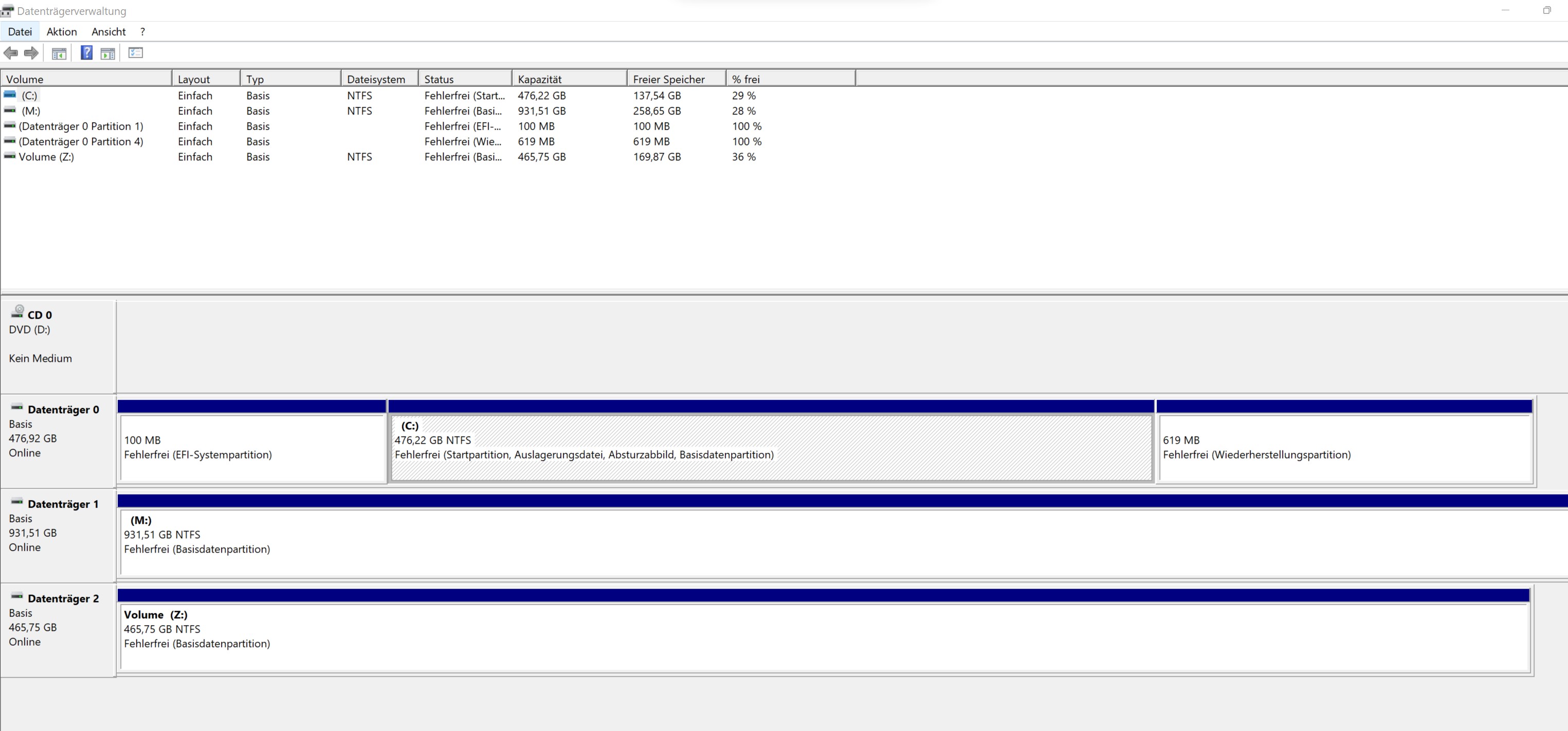
Task: Open help via blue question mark icon
Action: click(x=86, y=53)
